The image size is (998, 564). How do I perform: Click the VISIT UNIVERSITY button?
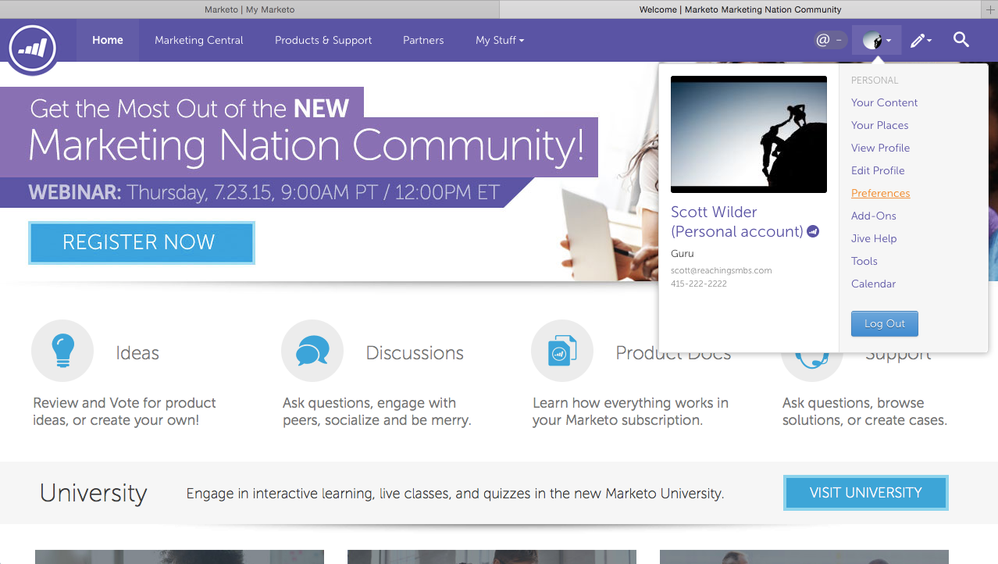[x=866, y=493]
